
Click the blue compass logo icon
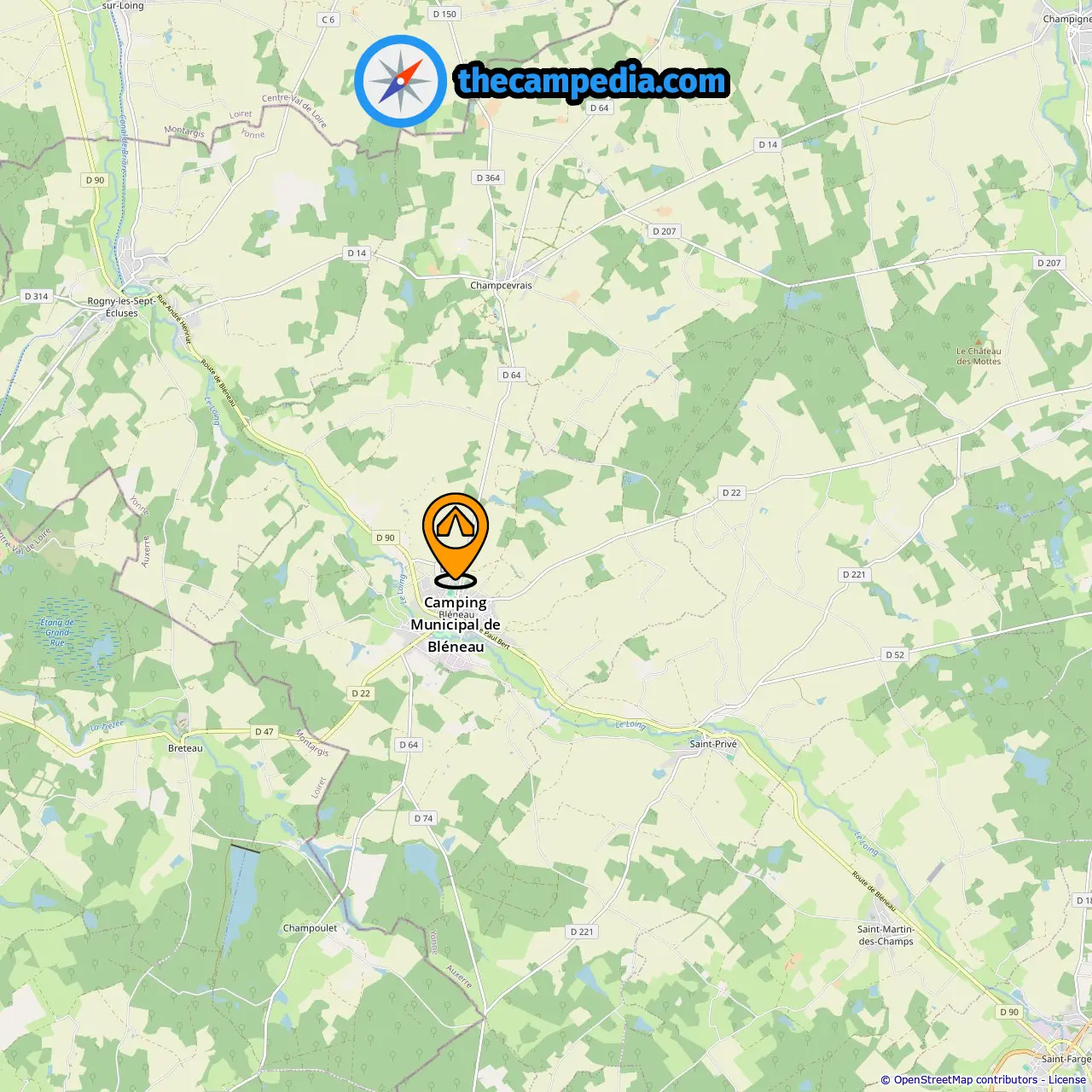click(x=401, y=82)
